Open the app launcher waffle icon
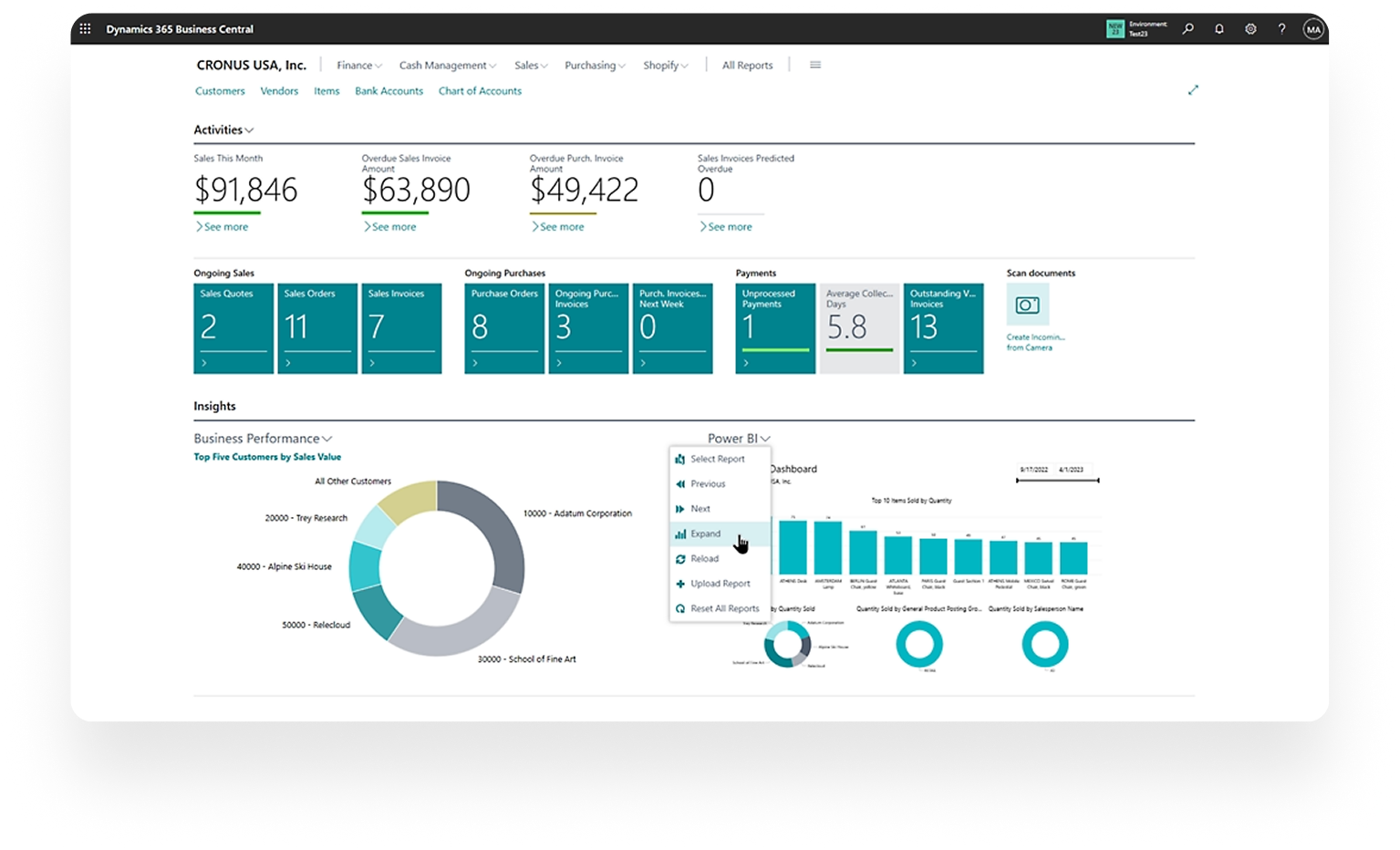 [x=85, y=29]
